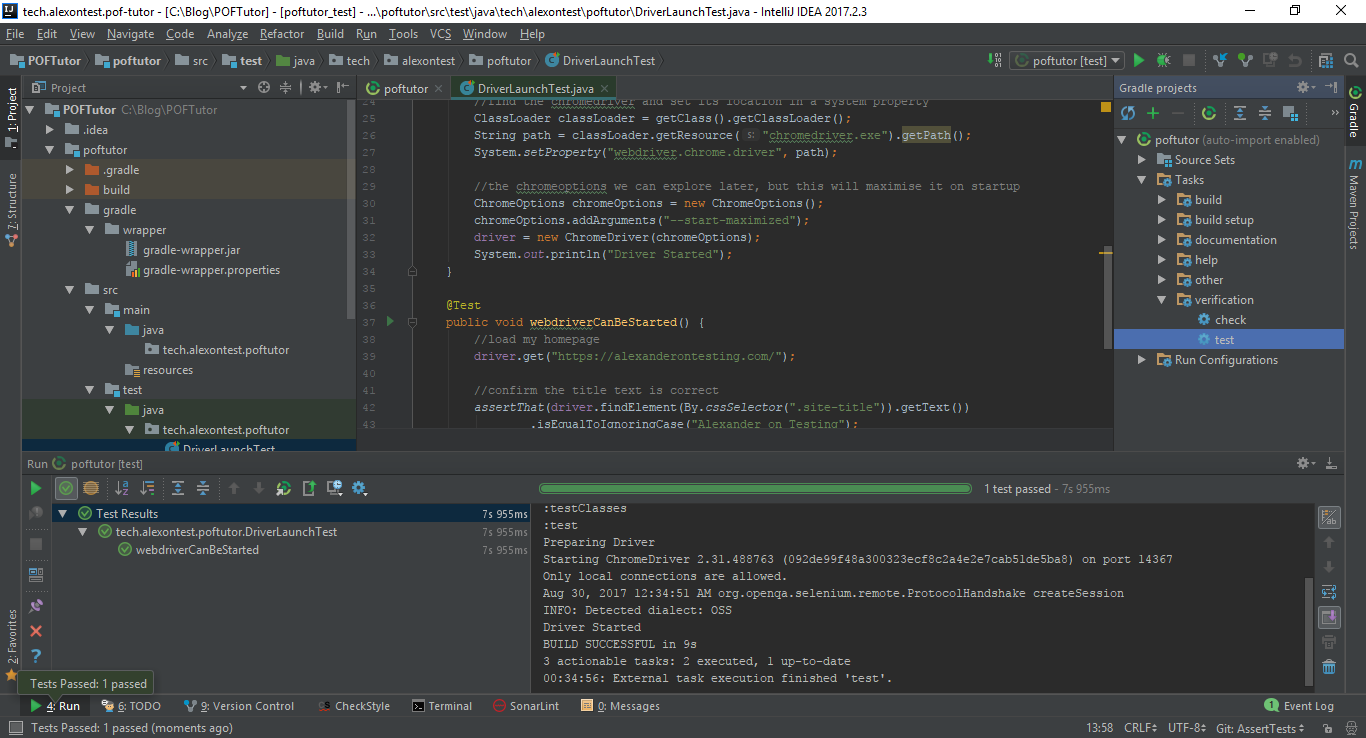The height and width of the screenshot is (738, 1366).
Task: Expand the build setup task group
Action: click(1162, 220)
